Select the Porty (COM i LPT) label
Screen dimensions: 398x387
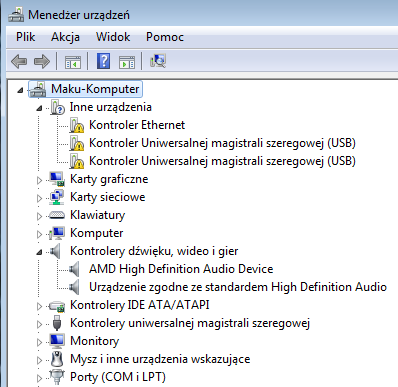118,377
